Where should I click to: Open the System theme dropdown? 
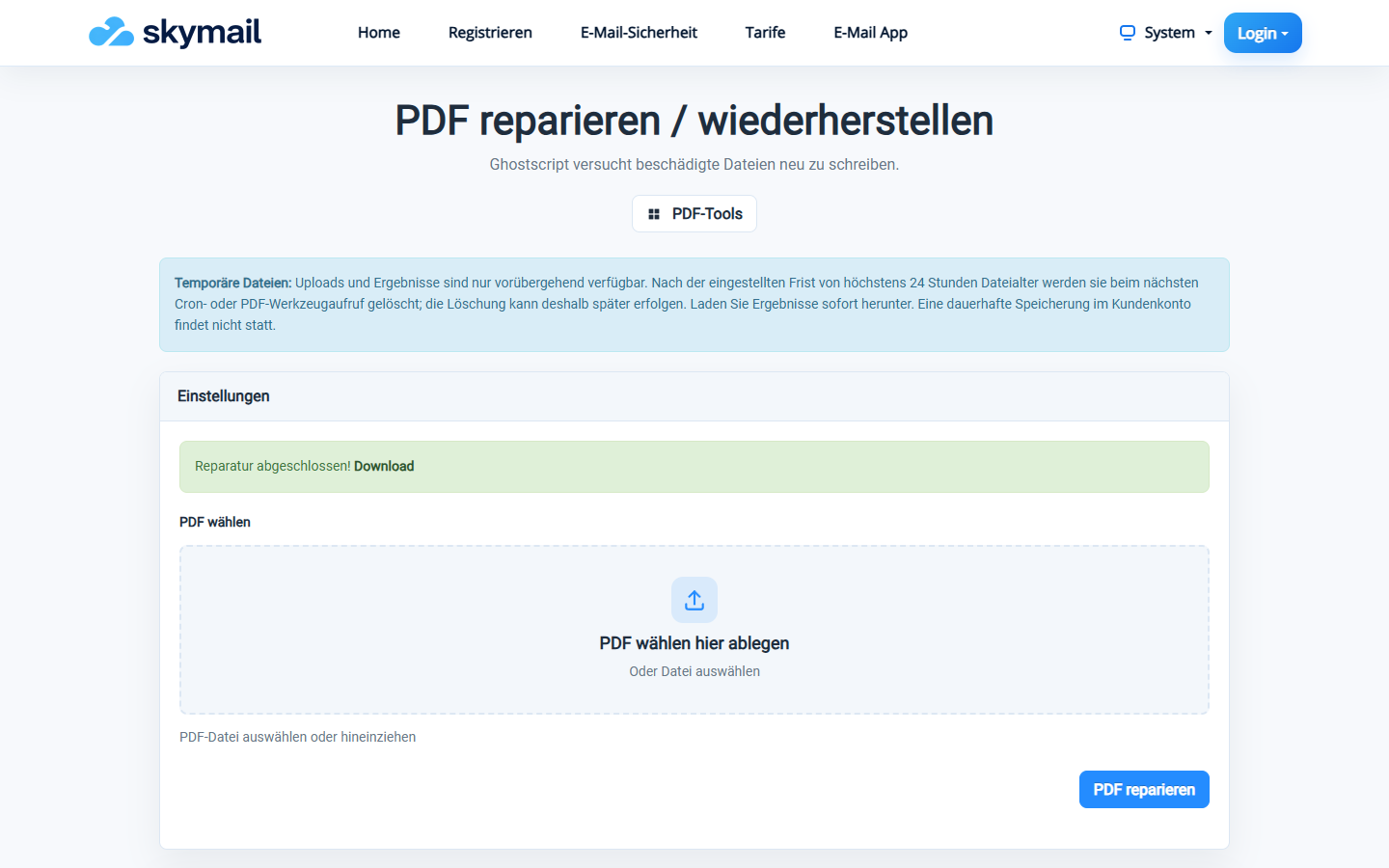tap(1166, 33)
